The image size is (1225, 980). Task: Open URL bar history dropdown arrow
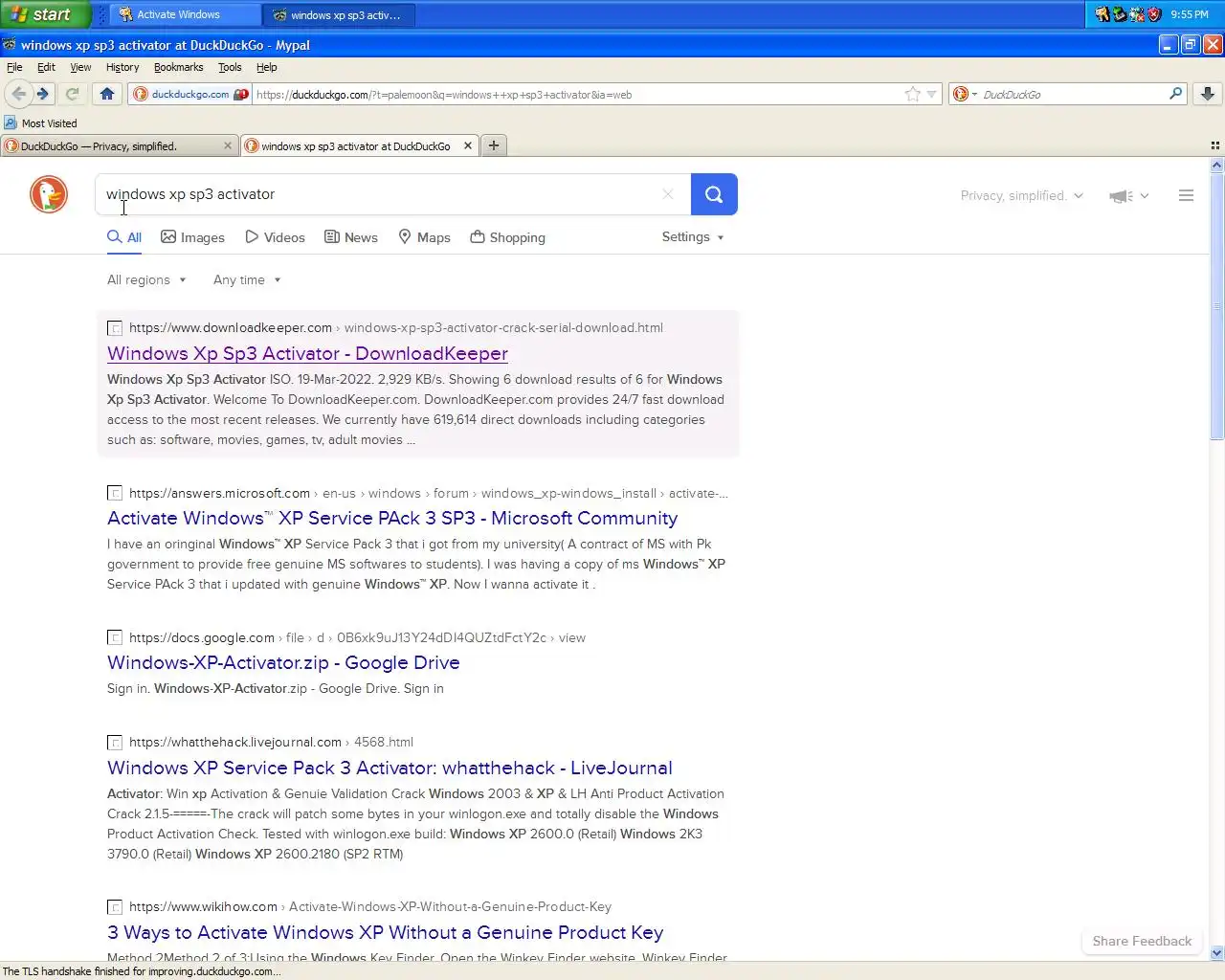(x=932, y=94)
